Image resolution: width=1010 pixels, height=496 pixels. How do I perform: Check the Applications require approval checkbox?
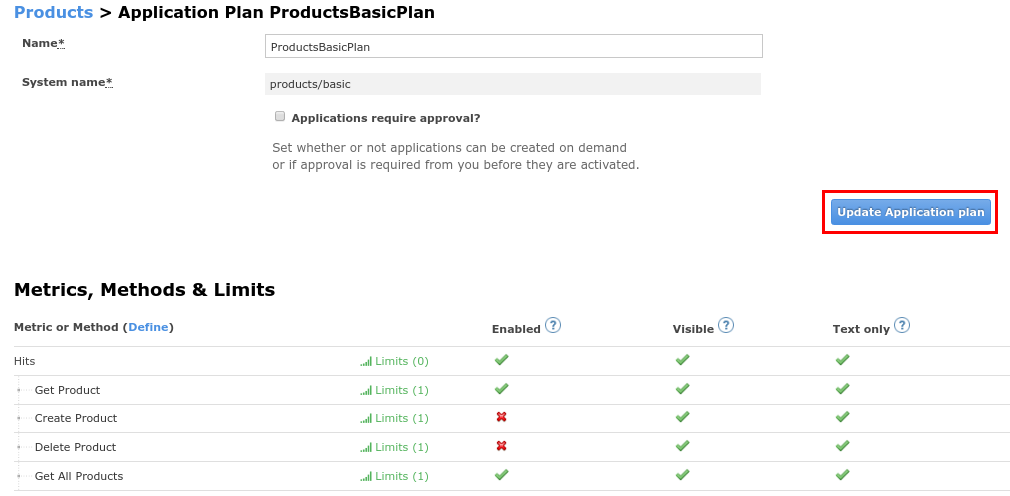[280, 116]
